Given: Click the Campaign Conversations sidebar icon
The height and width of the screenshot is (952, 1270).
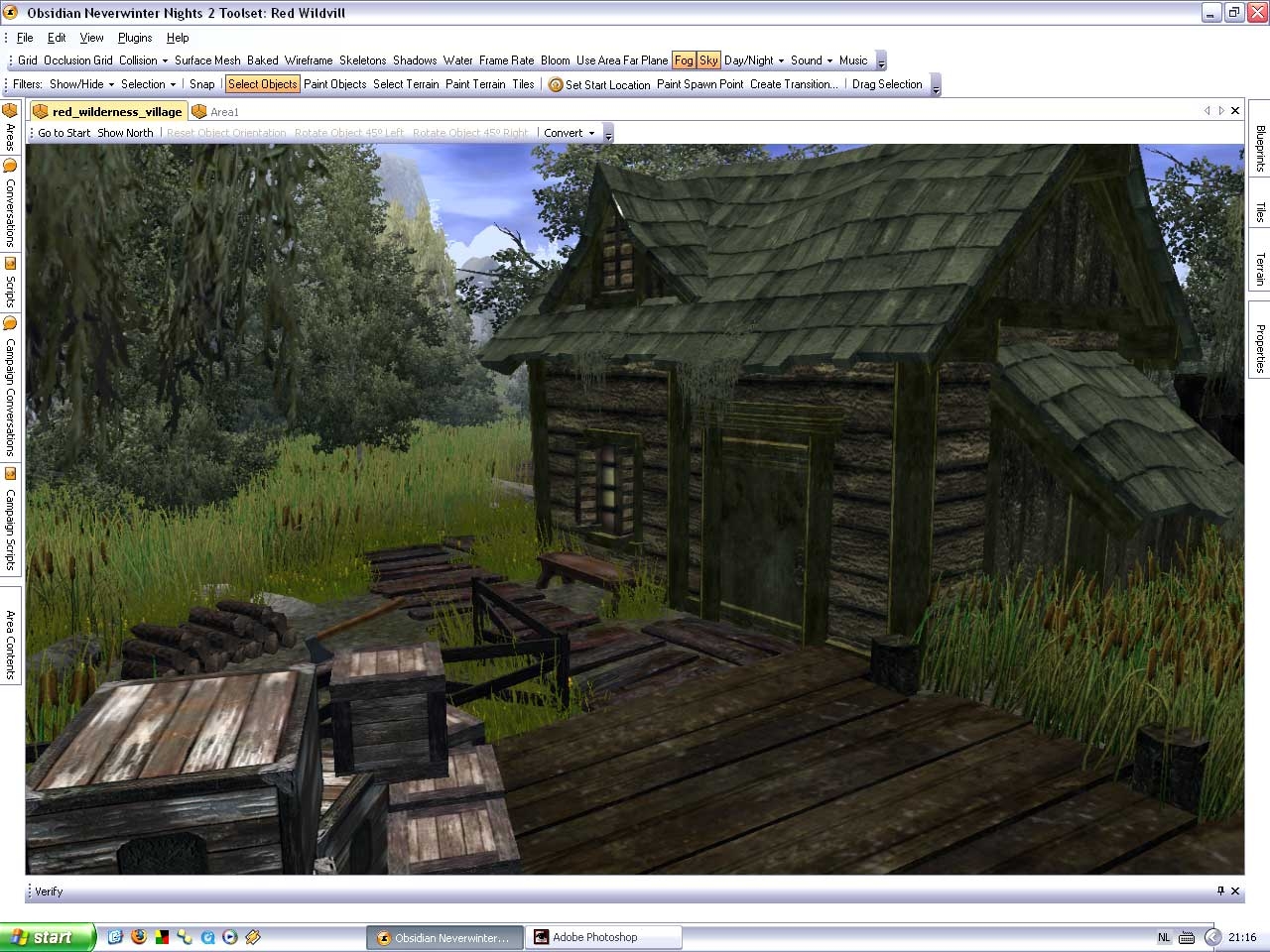Looking at the screenshot, I should click(10, 324).
